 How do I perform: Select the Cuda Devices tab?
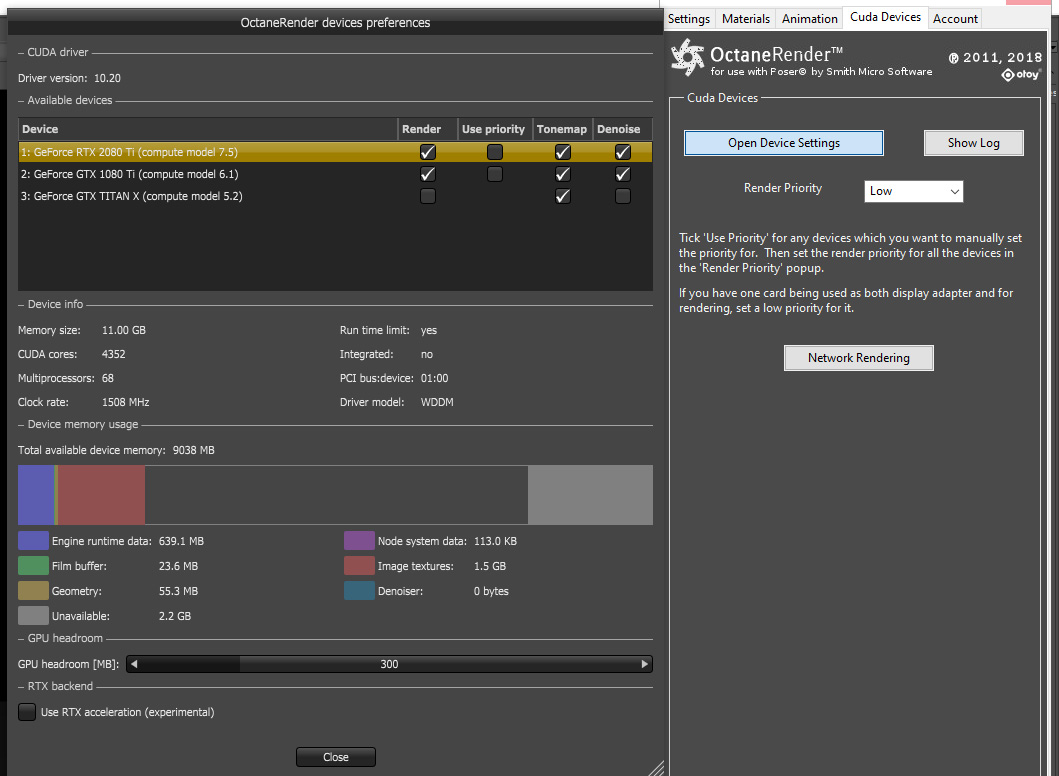tap(885, 18)
